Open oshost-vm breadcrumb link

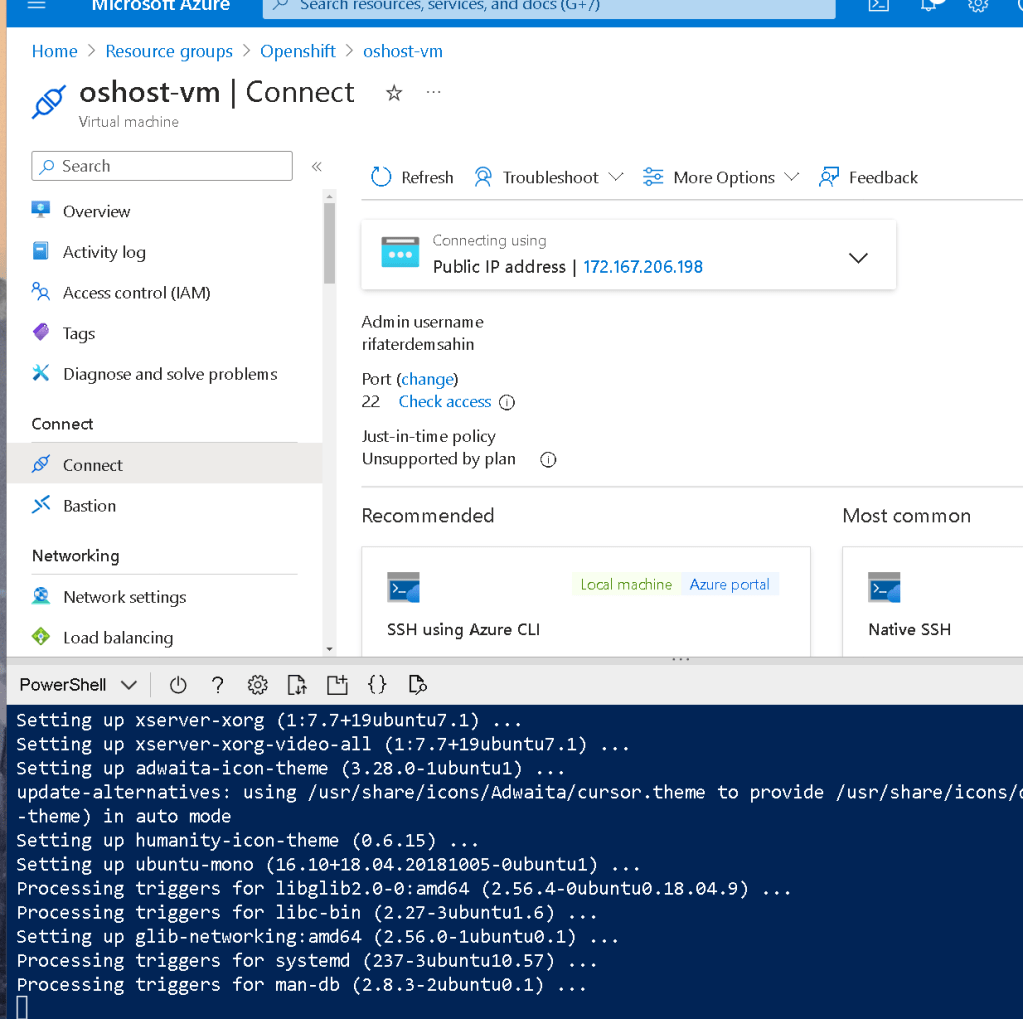pos(403,52)
